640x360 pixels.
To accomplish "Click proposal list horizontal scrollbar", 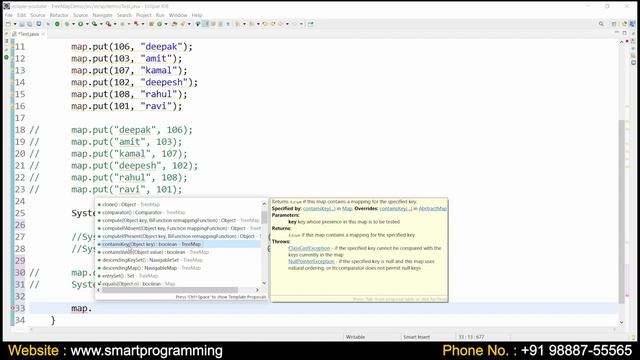I will coord(170,290).
